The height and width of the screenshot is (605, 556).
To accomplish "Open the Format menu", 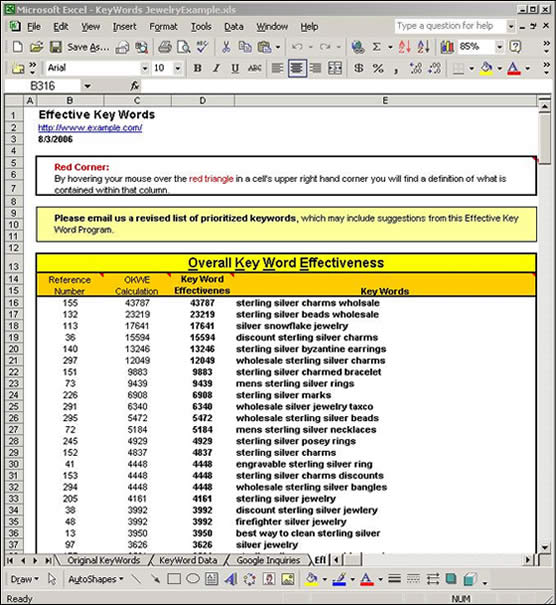I will pyautogui.click(x=163, y=27).
